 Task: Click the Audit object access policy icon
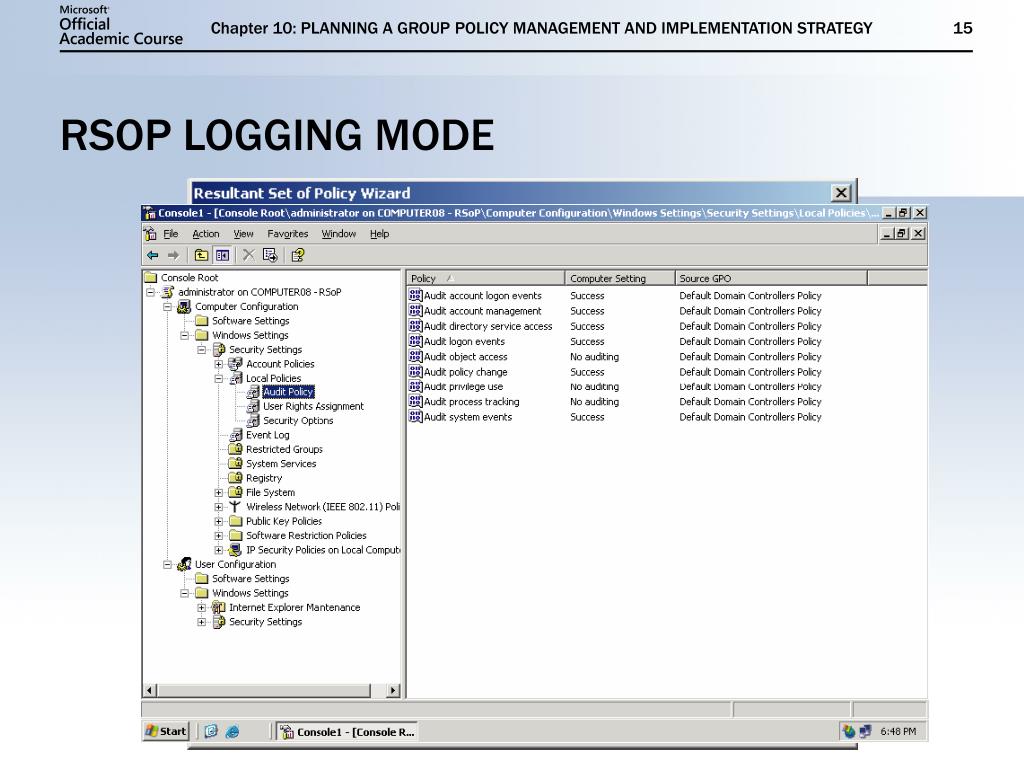pos(415,357)
